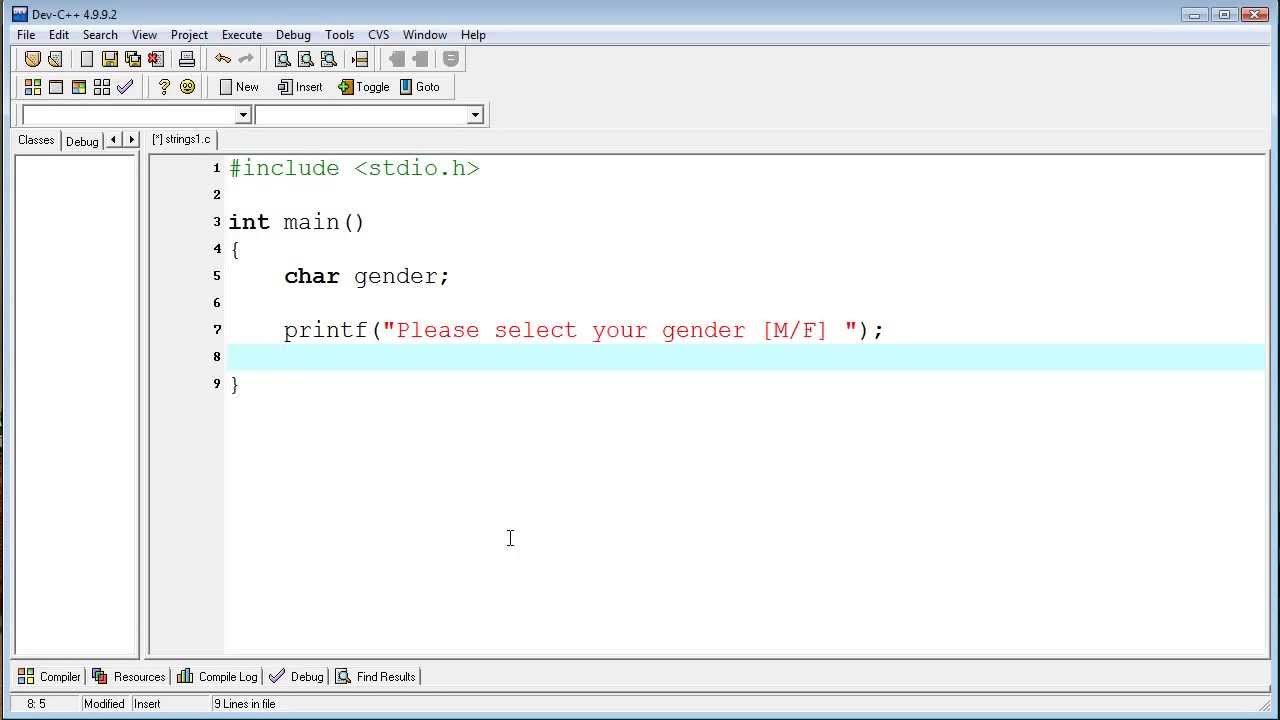Click the Insert toolbar button

(x=300, y=87)
